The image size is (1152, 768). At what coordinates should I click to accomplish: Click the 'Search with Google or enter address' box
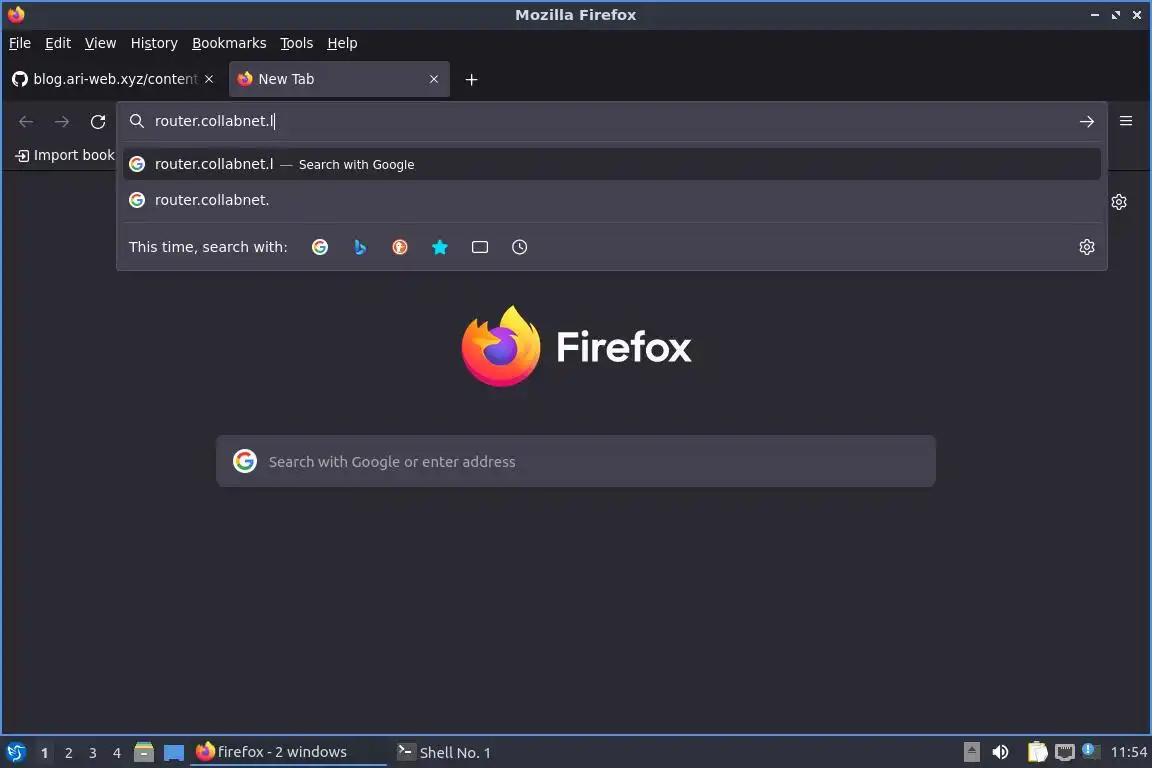coord(576,461)
